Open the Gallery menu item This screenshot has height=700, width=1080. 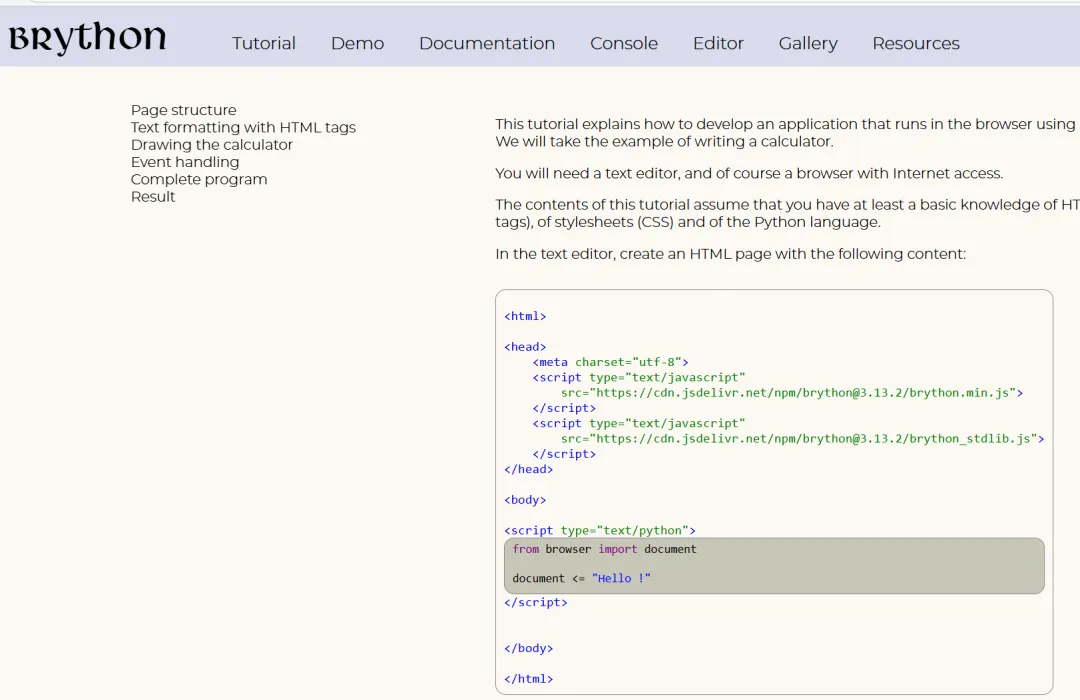808,43
